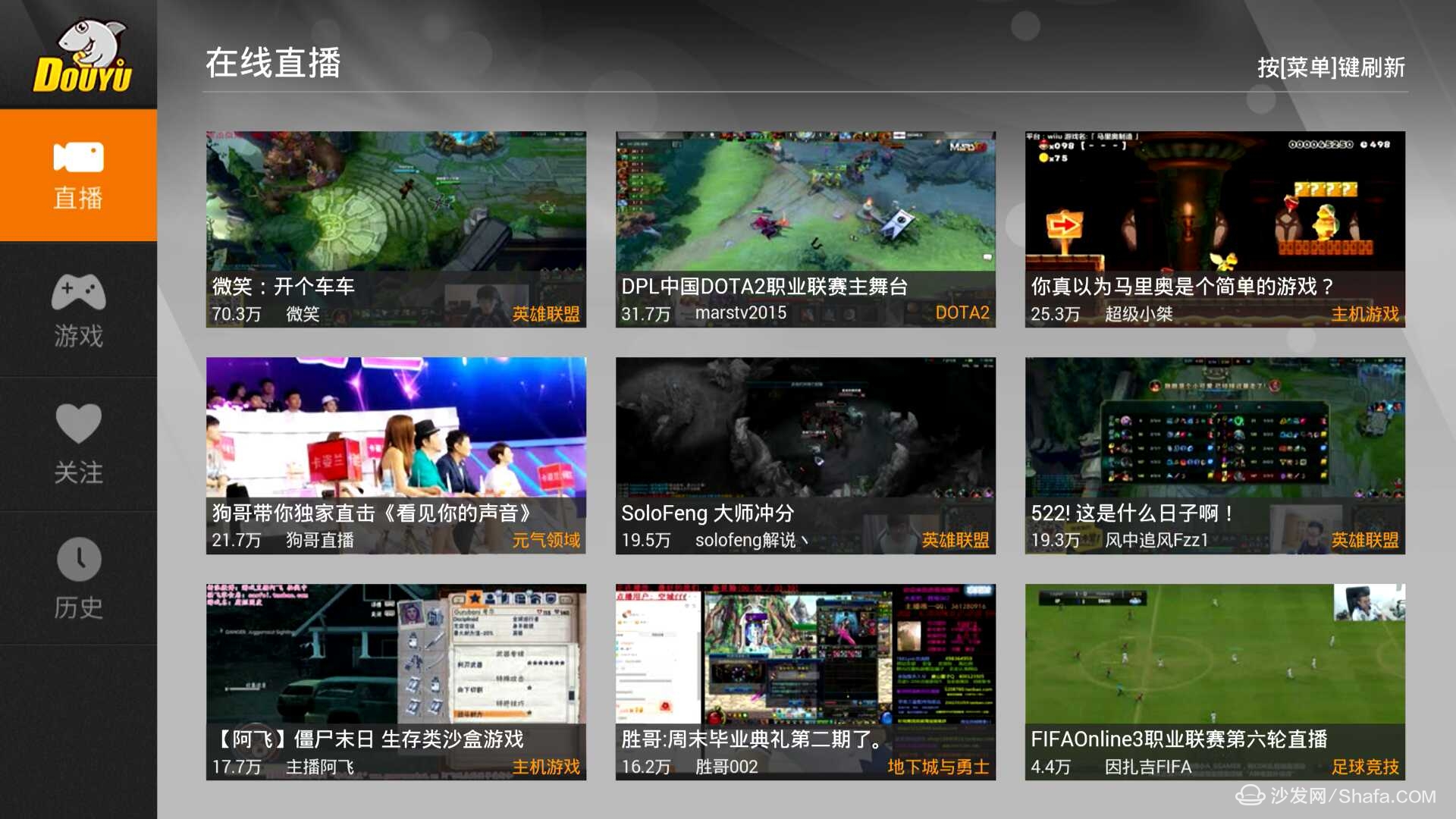Click the 按[菜单]键刷新 refresh text
The image size is (1456, 819).
[x=1331, y=67]
